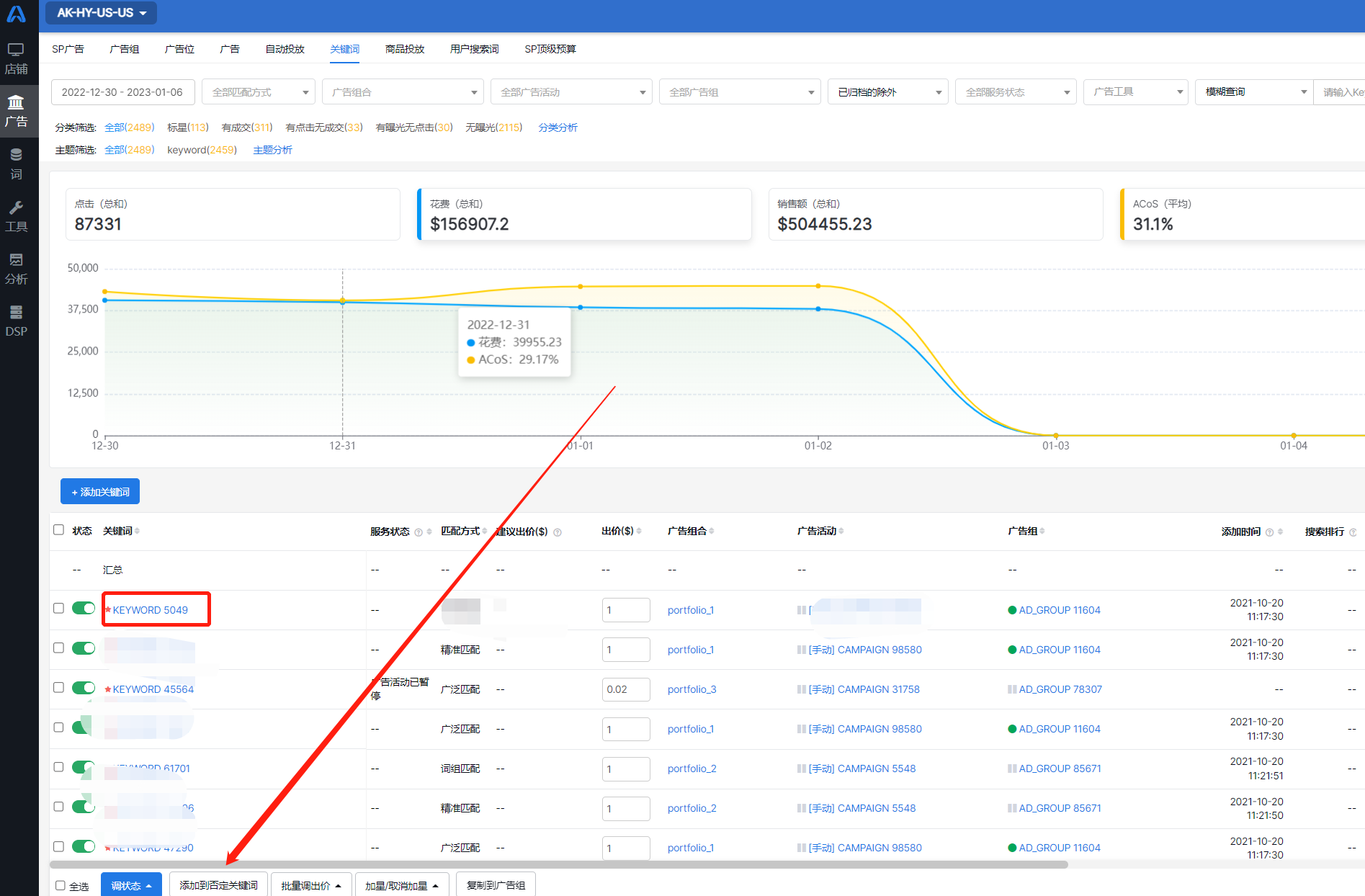Open the 全部广告活动 campaign dropdown
The width and height of the screenshot is (1365, 896).
(x=571, y=92)
